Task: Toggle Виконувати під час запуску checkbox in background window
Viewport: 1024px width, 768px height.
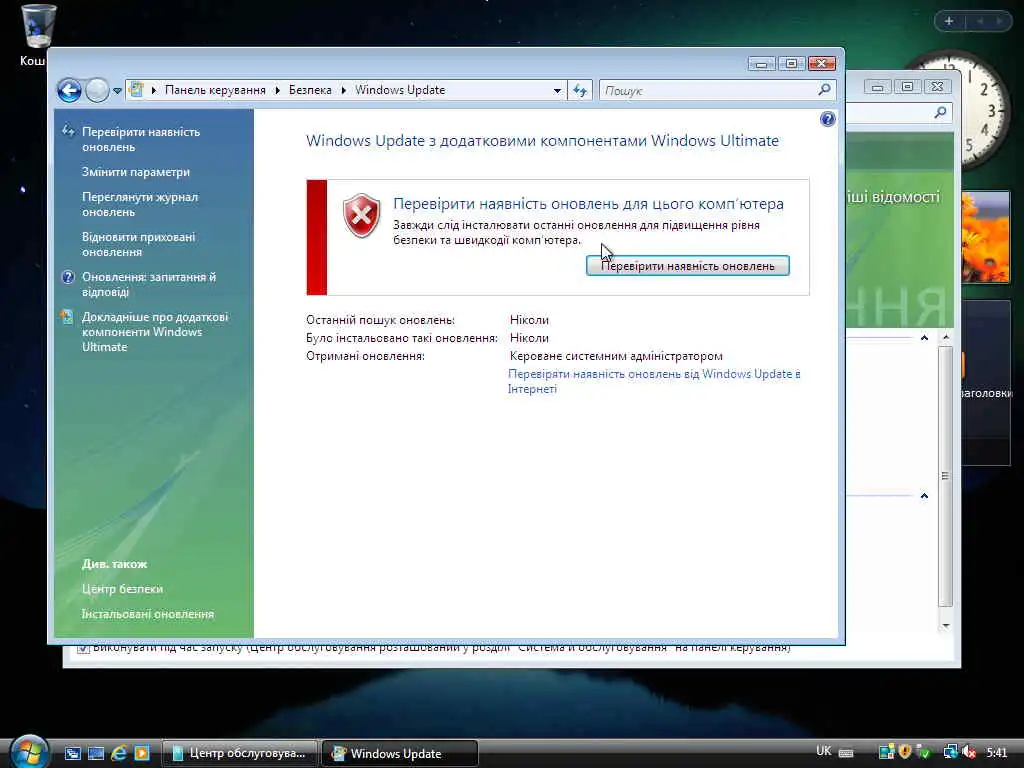Action: [82, 648]
